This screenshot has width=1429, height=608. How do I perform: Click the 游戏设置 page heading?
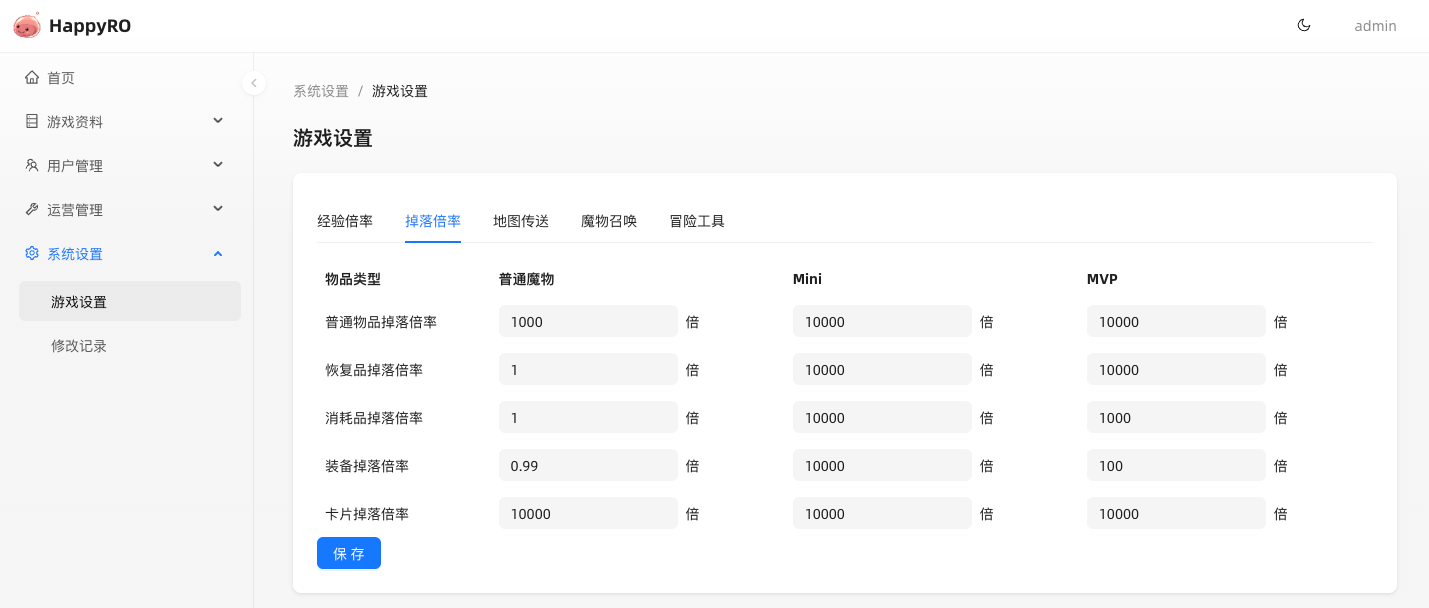tap(333, 138)
